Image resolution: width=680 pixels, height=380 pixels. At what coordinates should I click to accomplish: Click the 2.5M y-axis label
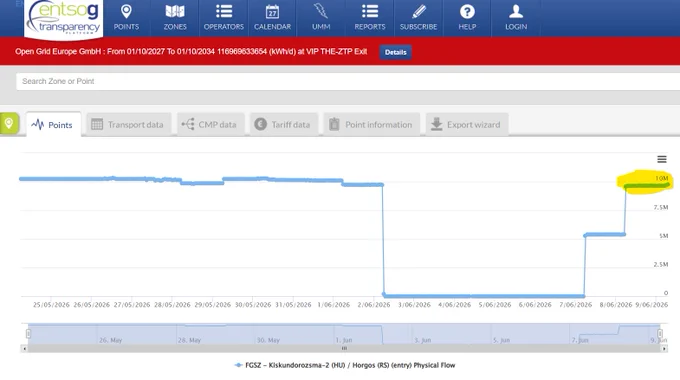[x=661, y=265]
